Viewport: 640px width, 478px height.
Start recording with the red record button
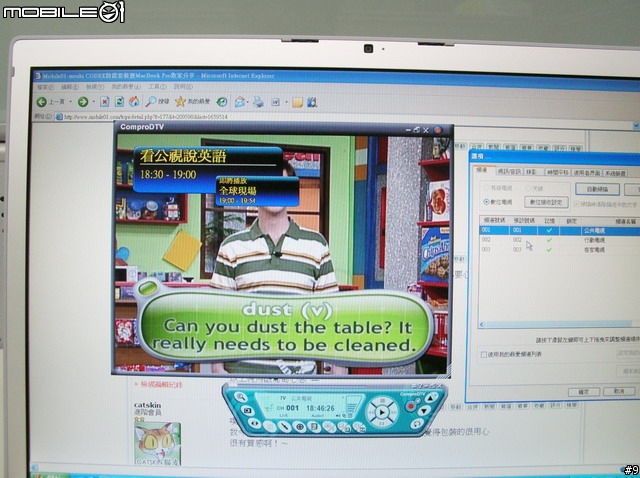pyautogui.click(x=411, y=407)
